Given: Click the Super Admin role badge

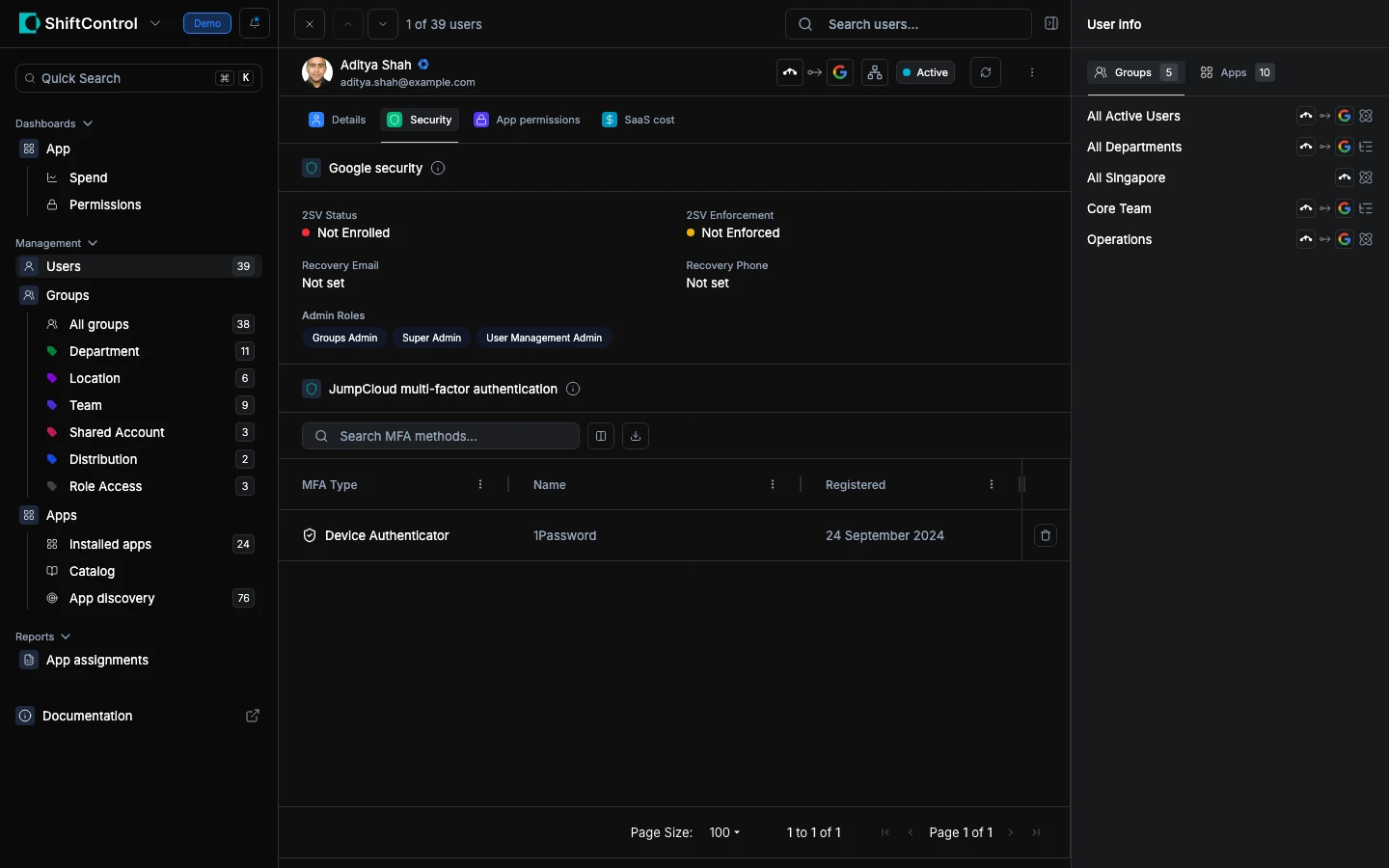Looking at the screenshot, I should 431,338.
